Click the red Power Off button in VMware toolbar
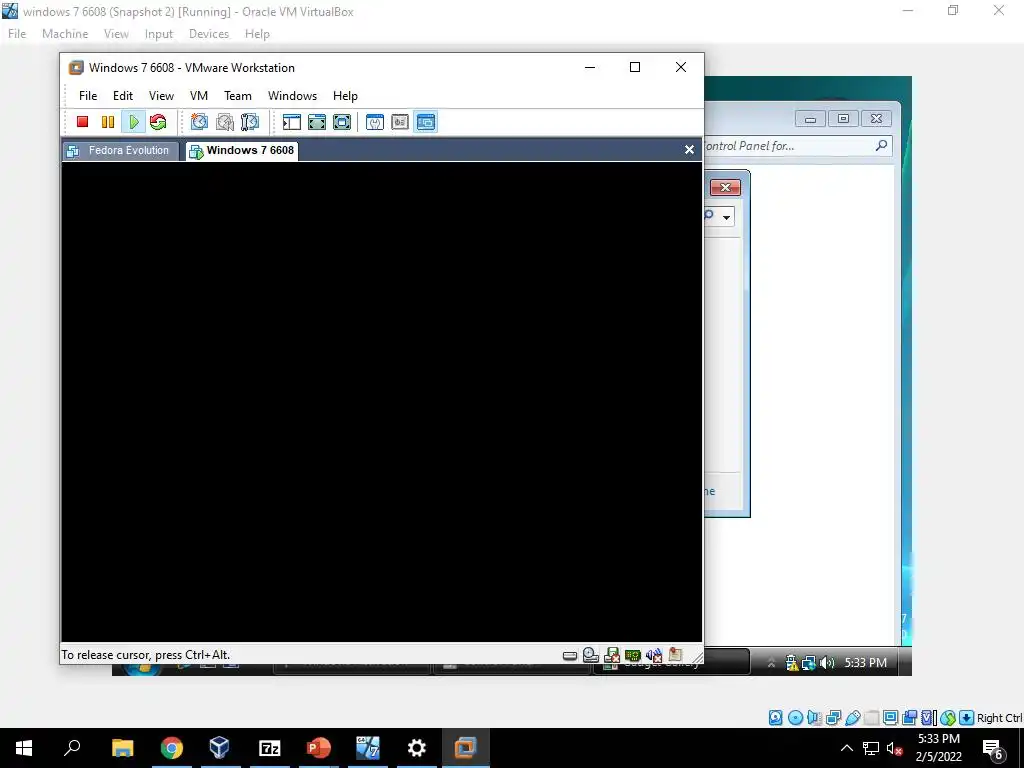 [82, 122]
